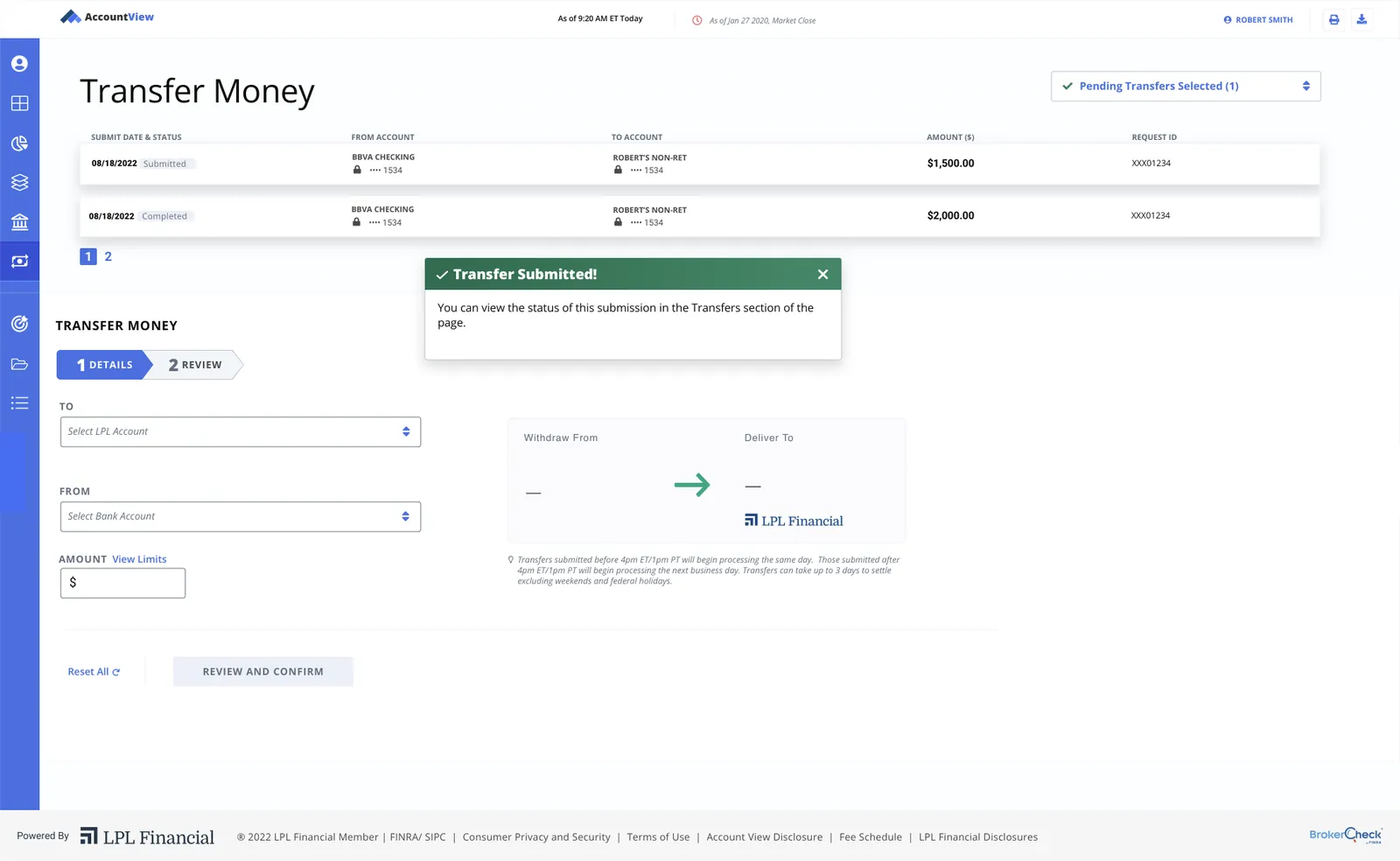The image size is (1400, 861).
Task: Open the pie chart sidebar icon
Action: coord(19,143)
